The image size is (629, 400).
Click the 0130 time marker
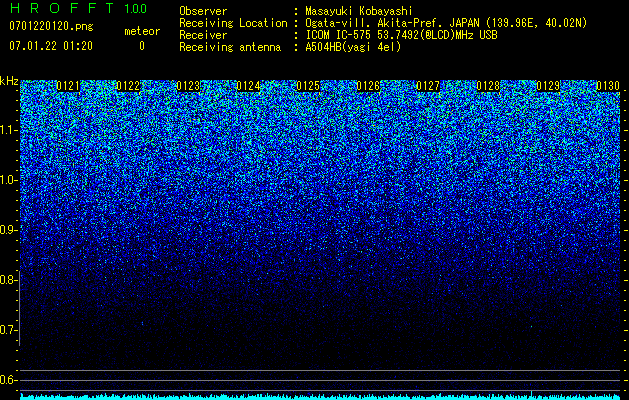coord(608,86)
